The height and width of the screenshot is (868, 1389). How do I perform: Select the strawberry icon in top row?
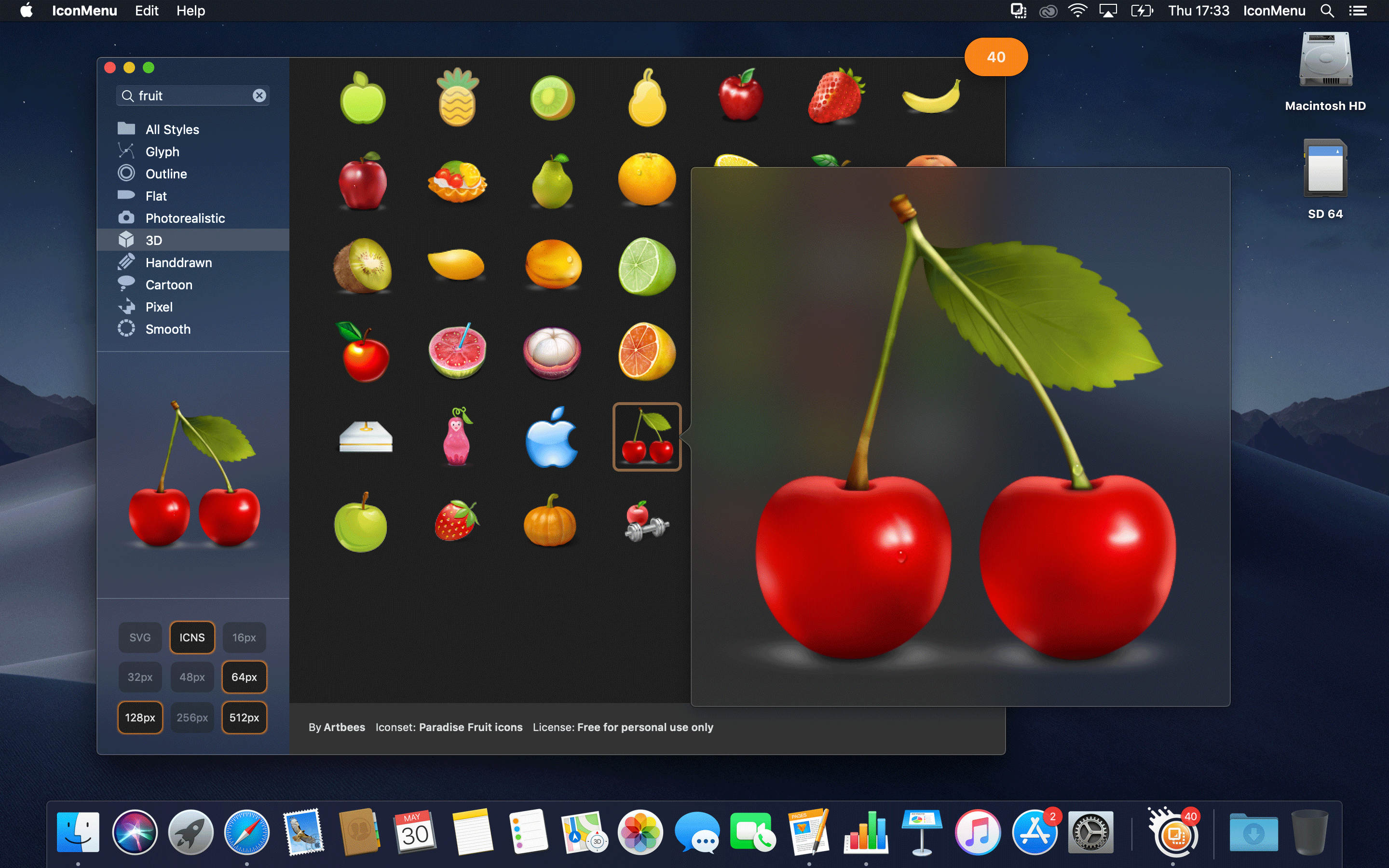[836, 96]
